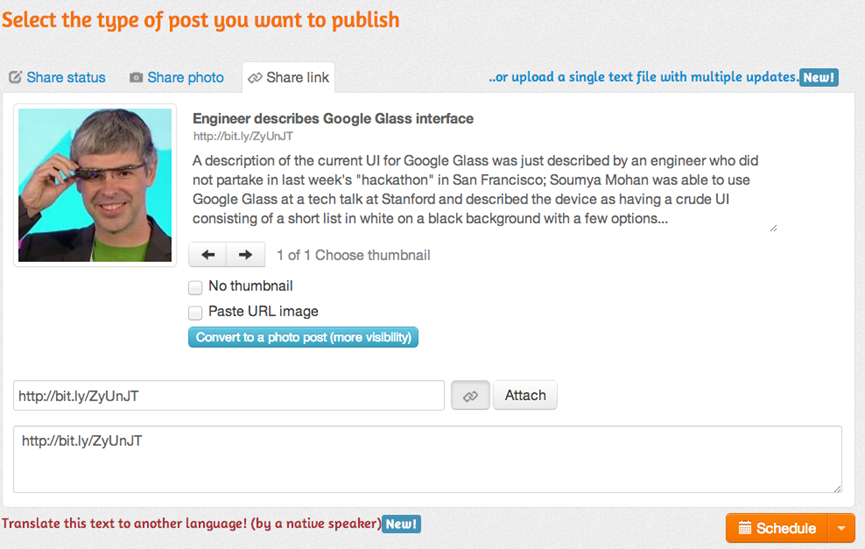Click the bit.ly URL input field
The height and width of the screenshot is (549, 865).
point(229,396)
